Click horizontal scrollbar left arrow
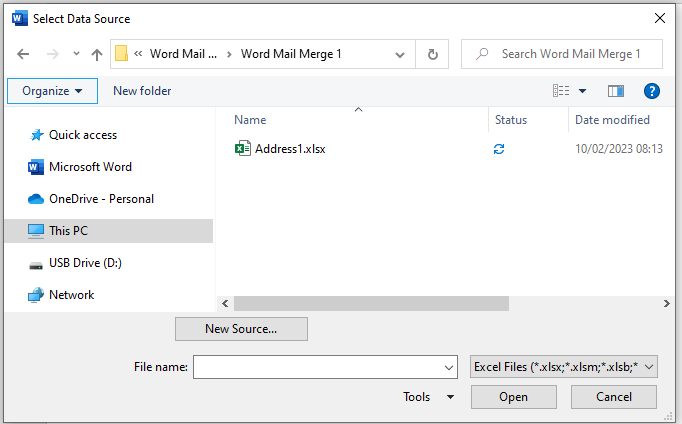The width and height of the screenshot is (682, 424). (x=225, y=304)
